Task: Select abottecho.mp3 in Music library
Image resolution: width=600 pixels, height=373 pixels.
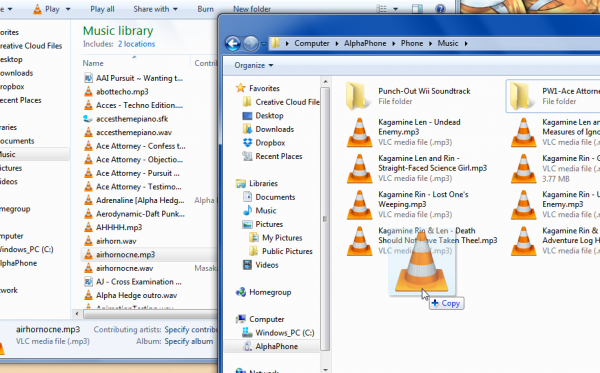Action: 116,92
